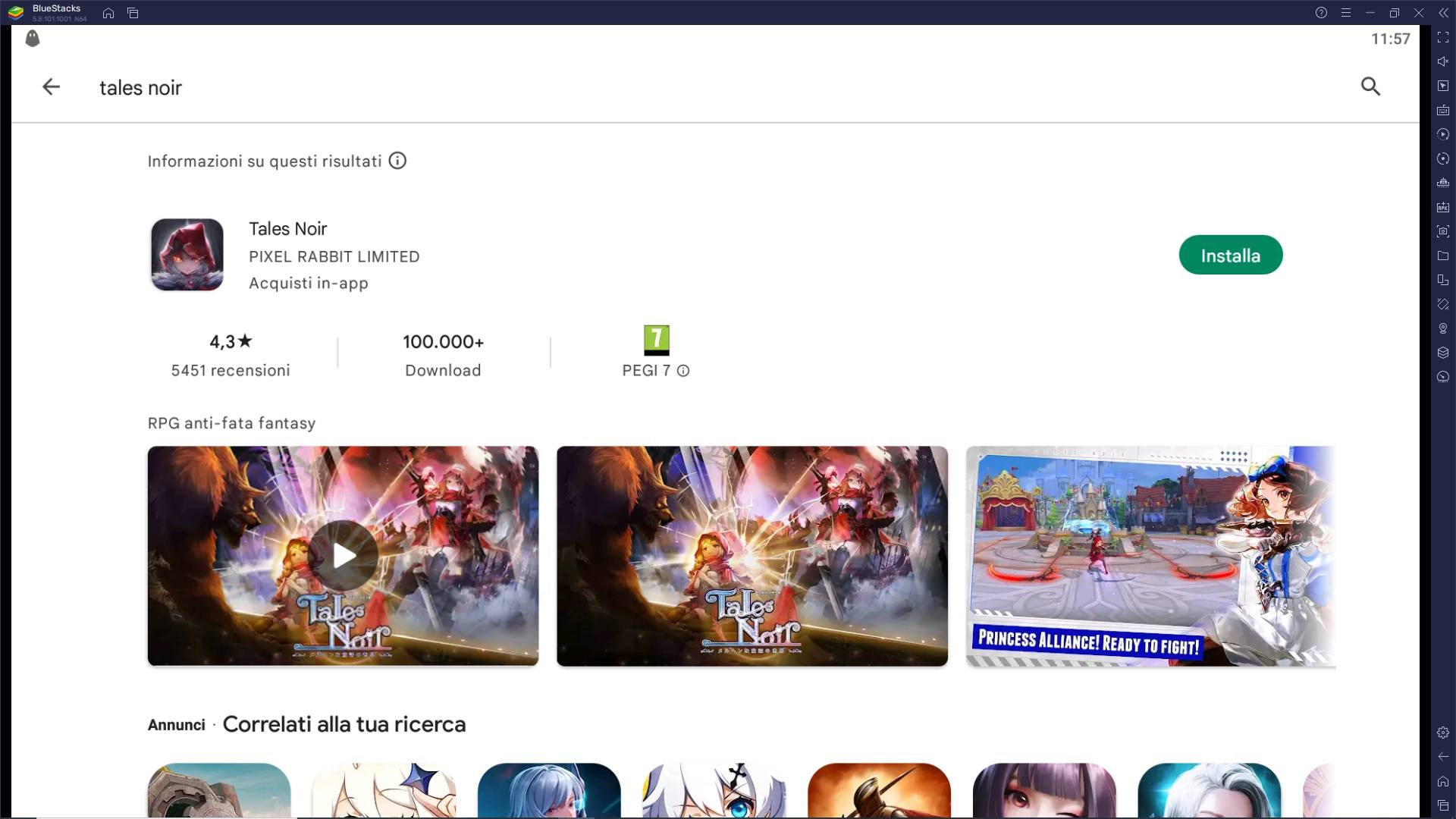Open multi-instance windows icon in title bar
Viewport: 1456px width, 819px height.
coord(133,13)
